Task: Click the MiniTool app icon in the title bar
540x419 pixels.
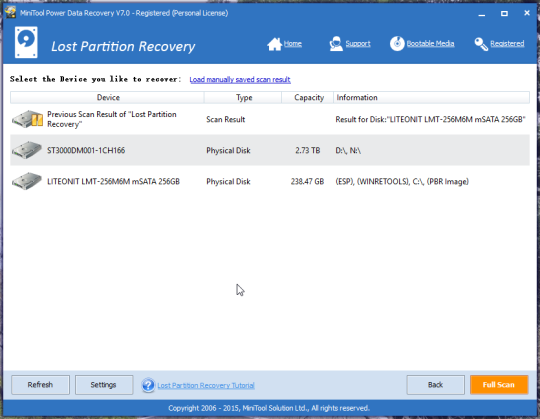Action: (x=10, y=12)
